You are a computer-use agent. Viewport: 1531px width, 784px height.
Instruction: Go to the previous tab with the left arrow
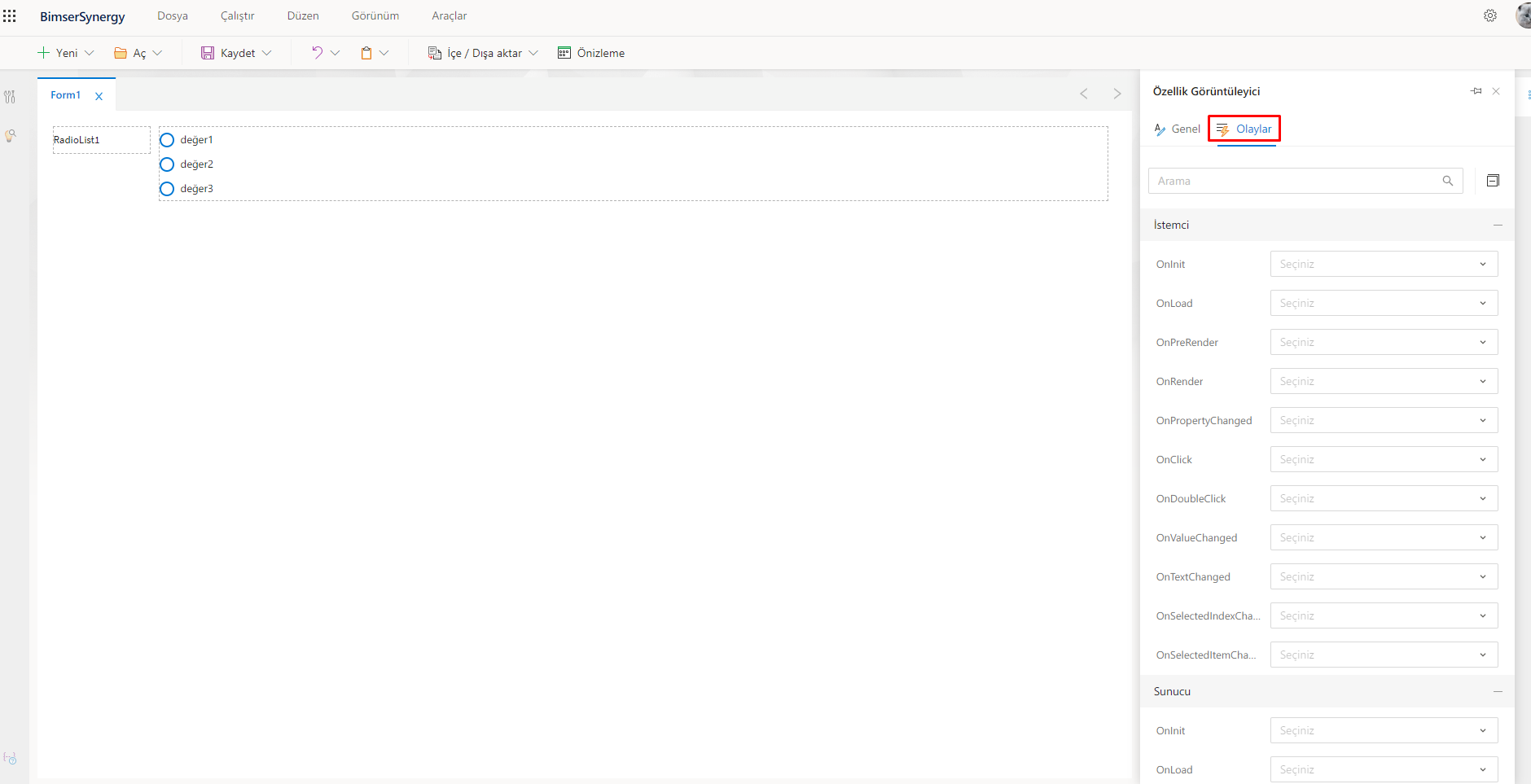(1084, 94)
